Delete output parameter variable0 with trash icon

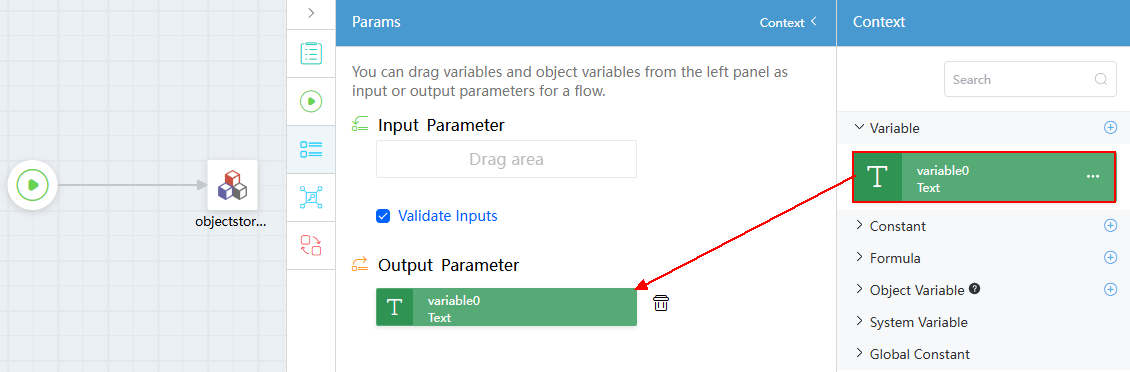tap(661, 304)
